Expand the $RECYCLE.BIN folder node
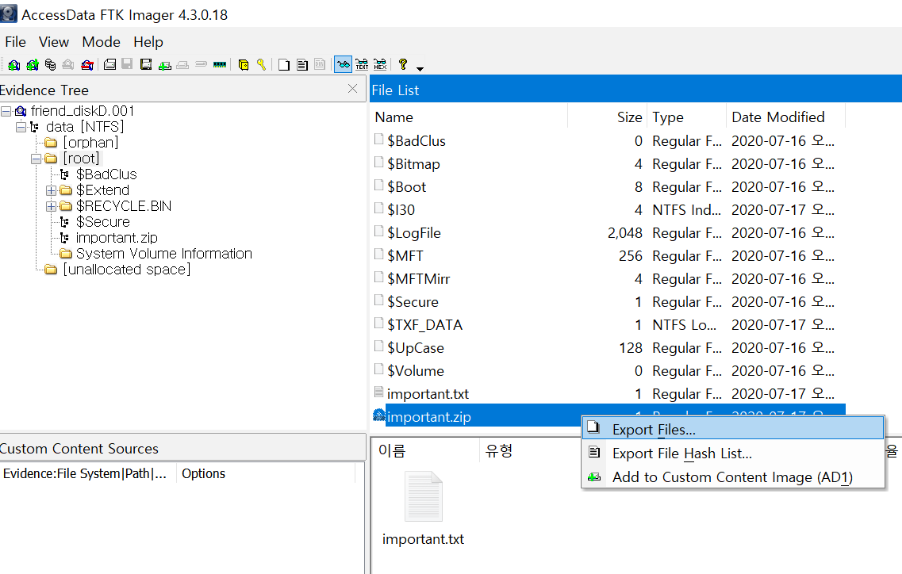The image size is (902, 574). tap(51, 206)
